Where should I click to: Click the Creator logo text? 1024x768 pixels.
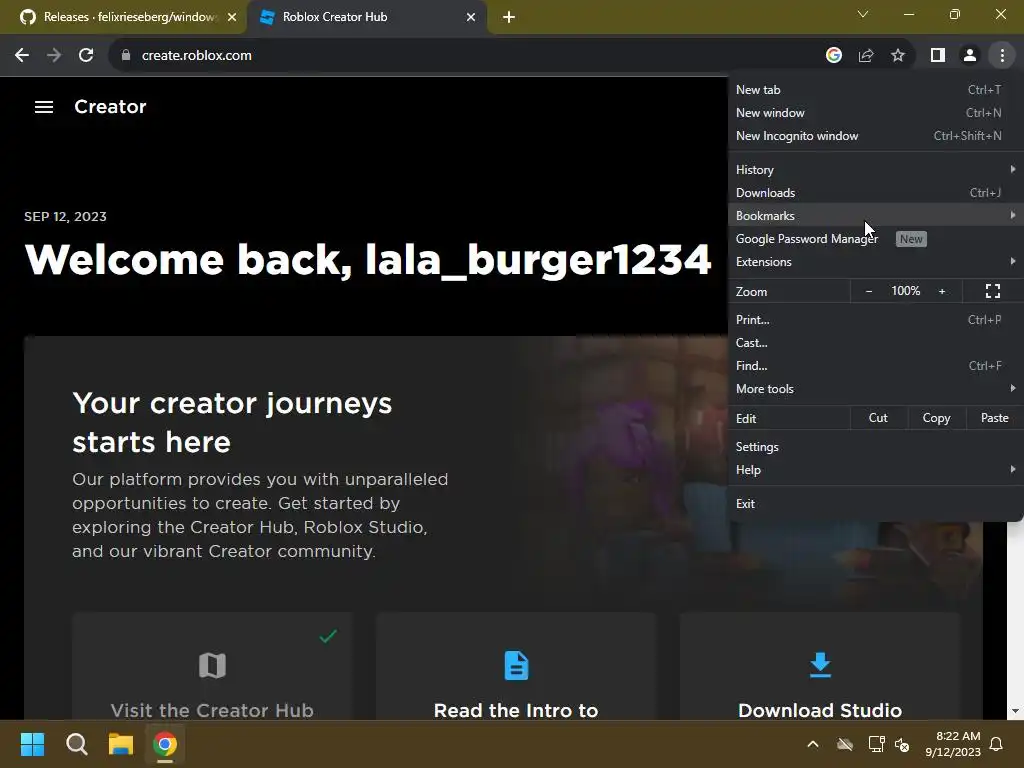tap(110, 106)
